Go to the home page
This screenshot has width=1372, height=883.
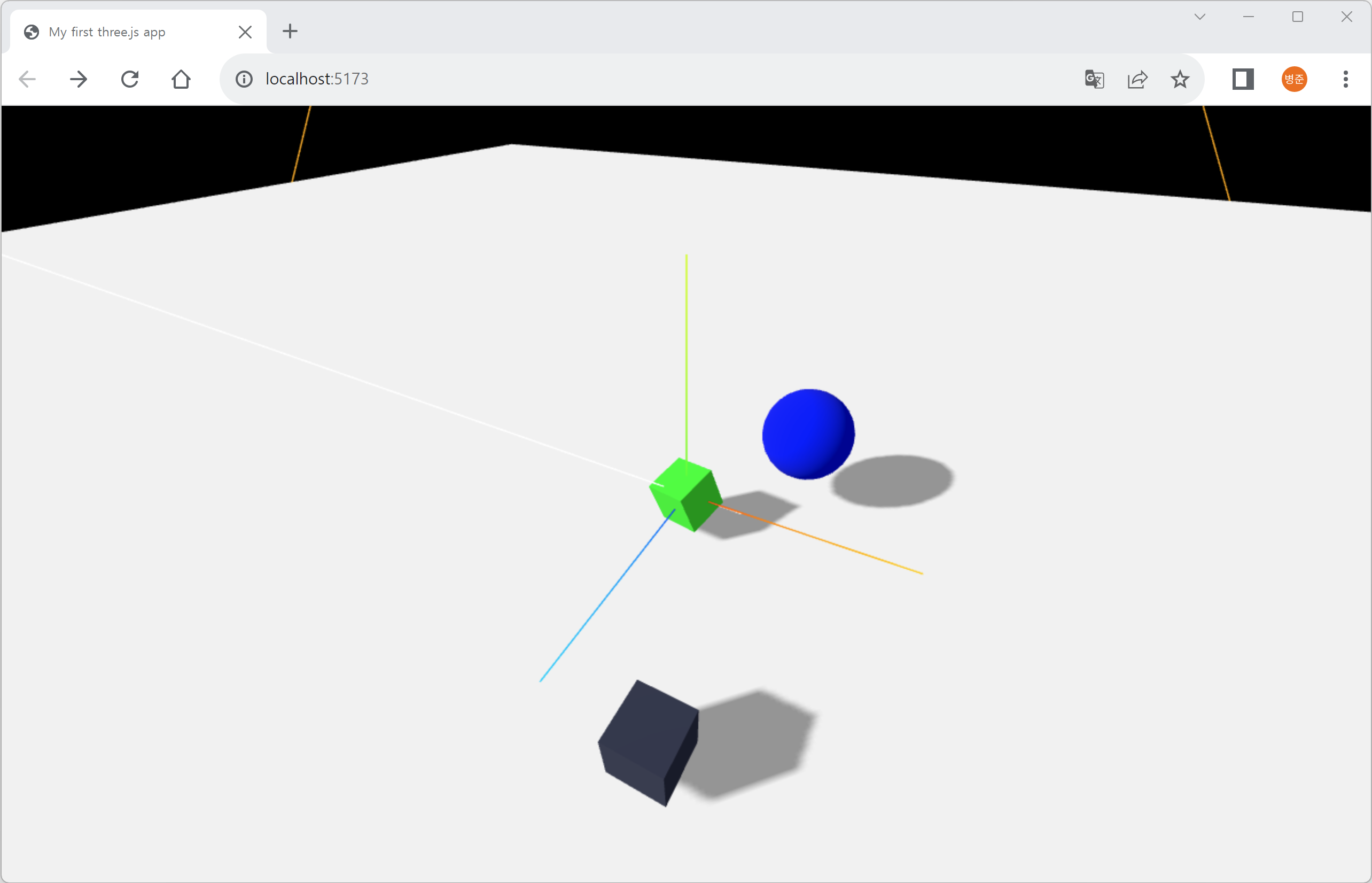[x=181, y=79]
